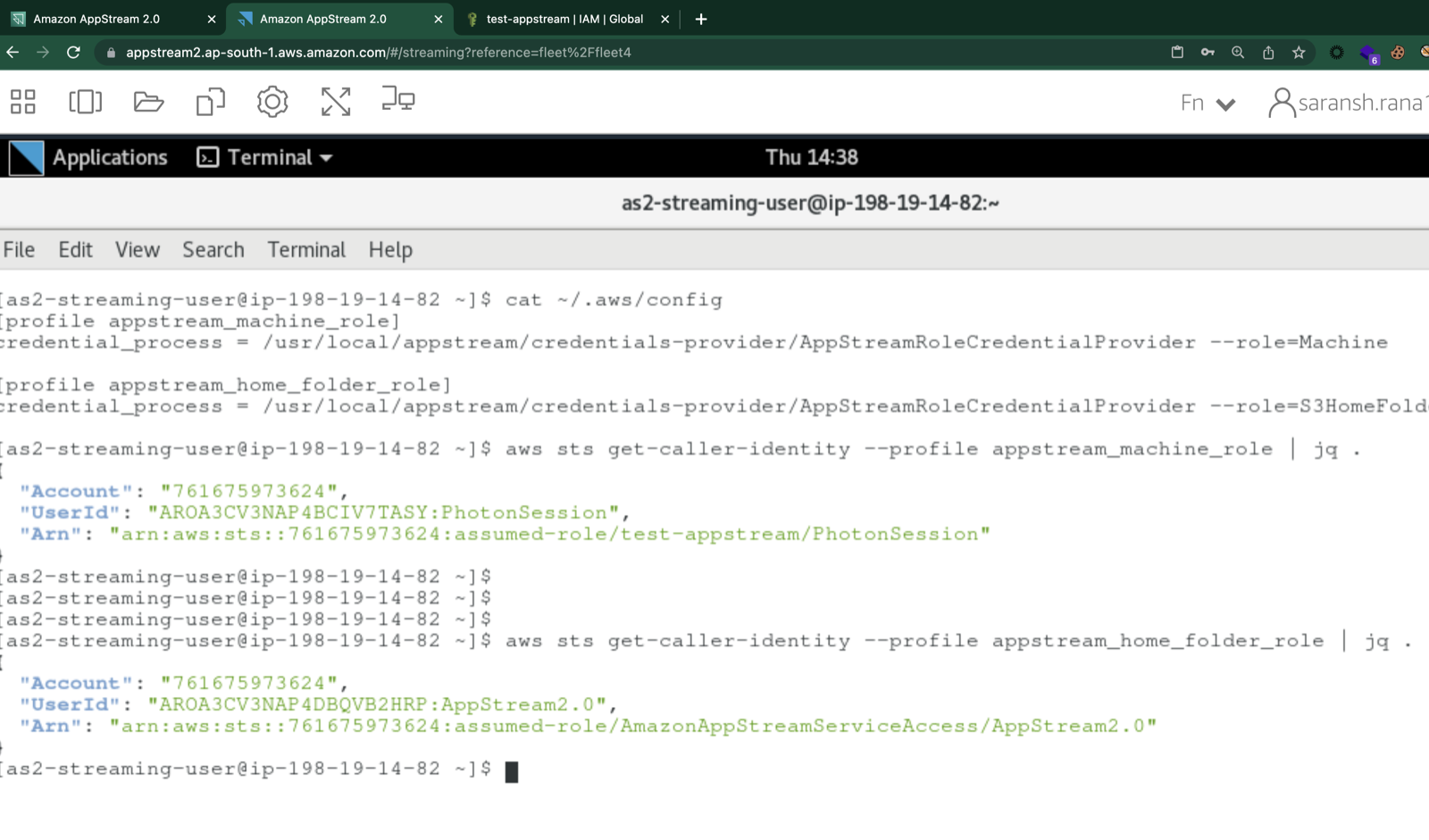
Task: Click the share page icon in the address bar
Action: coord(1268,53)
